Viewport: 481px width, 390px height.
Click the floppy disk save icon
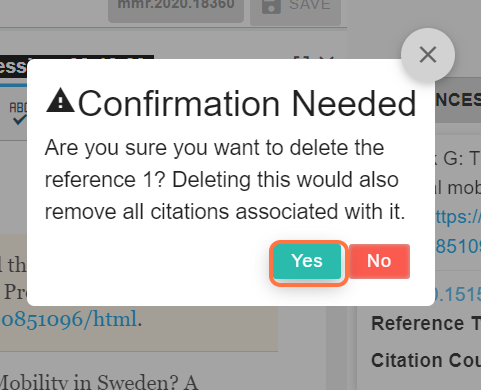[x=271, y=6]
